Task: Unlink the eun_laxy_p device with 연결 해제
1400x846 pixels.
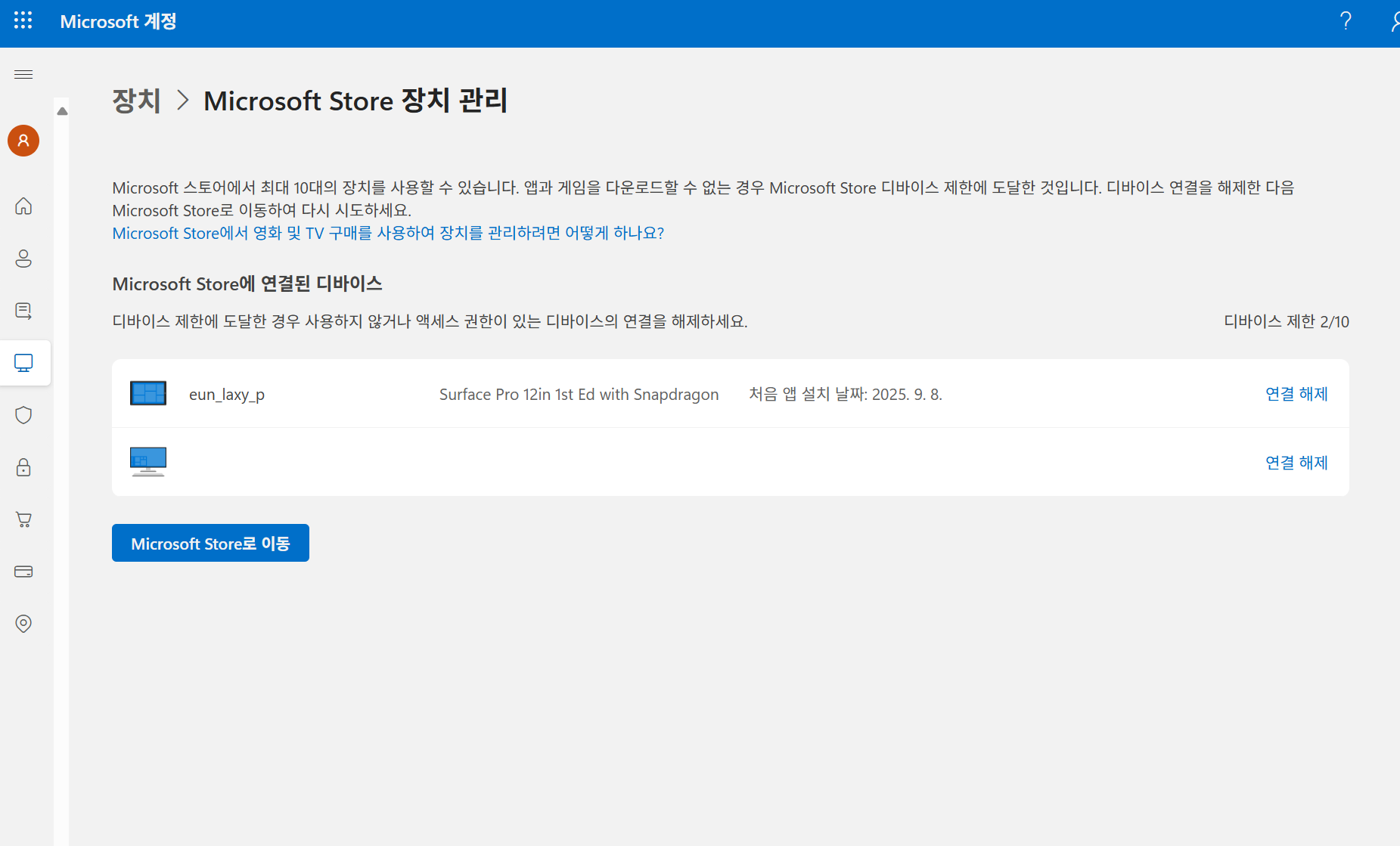Action: pos(1296,394)
